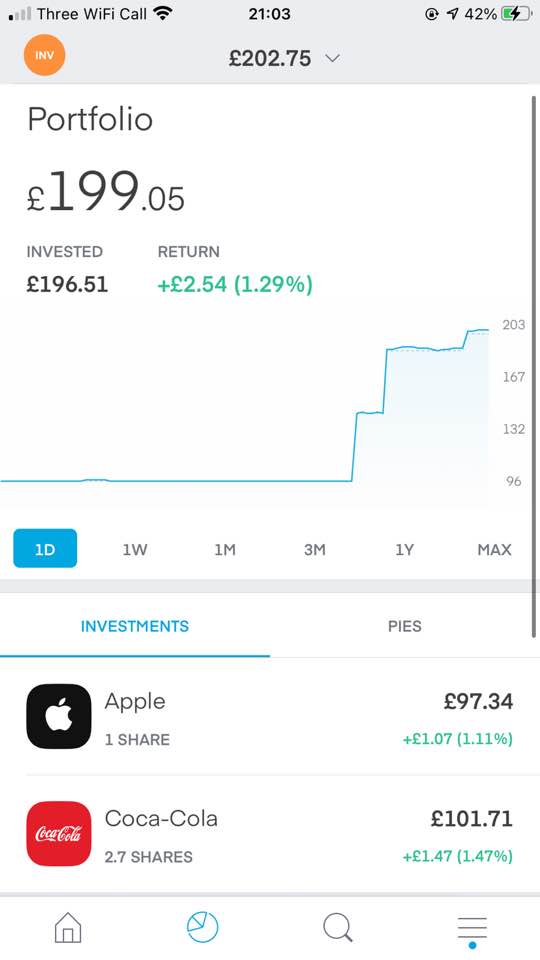Image resolution: width=540 pixels, height=960 pixels.
Task: Select the MAX chart range
Action: coord(494,549)
